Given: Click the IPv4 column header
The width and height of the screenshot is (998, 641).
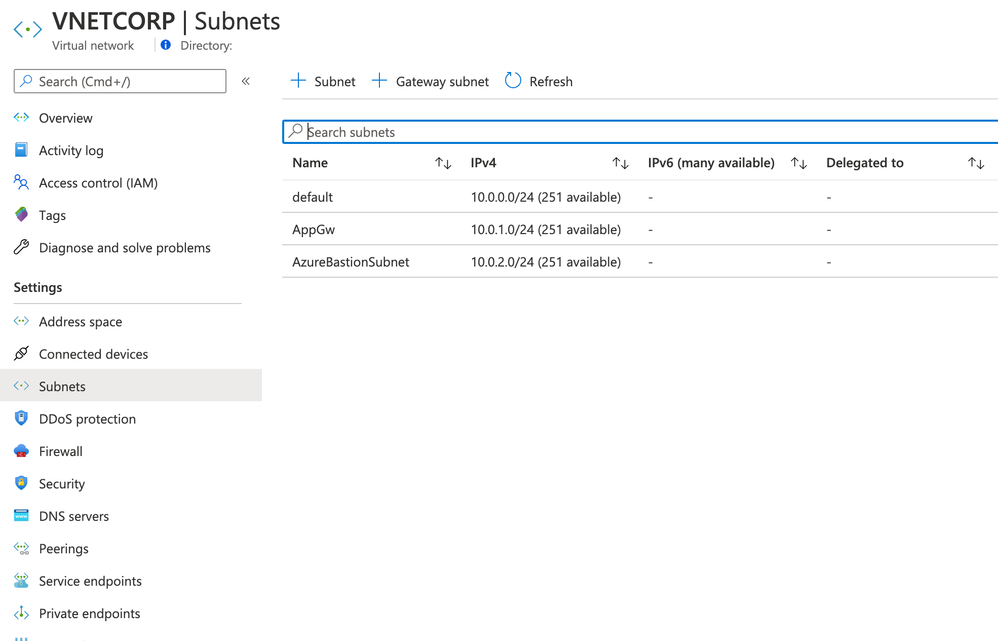Looking at the screenshot, I should tap(483, 163).
